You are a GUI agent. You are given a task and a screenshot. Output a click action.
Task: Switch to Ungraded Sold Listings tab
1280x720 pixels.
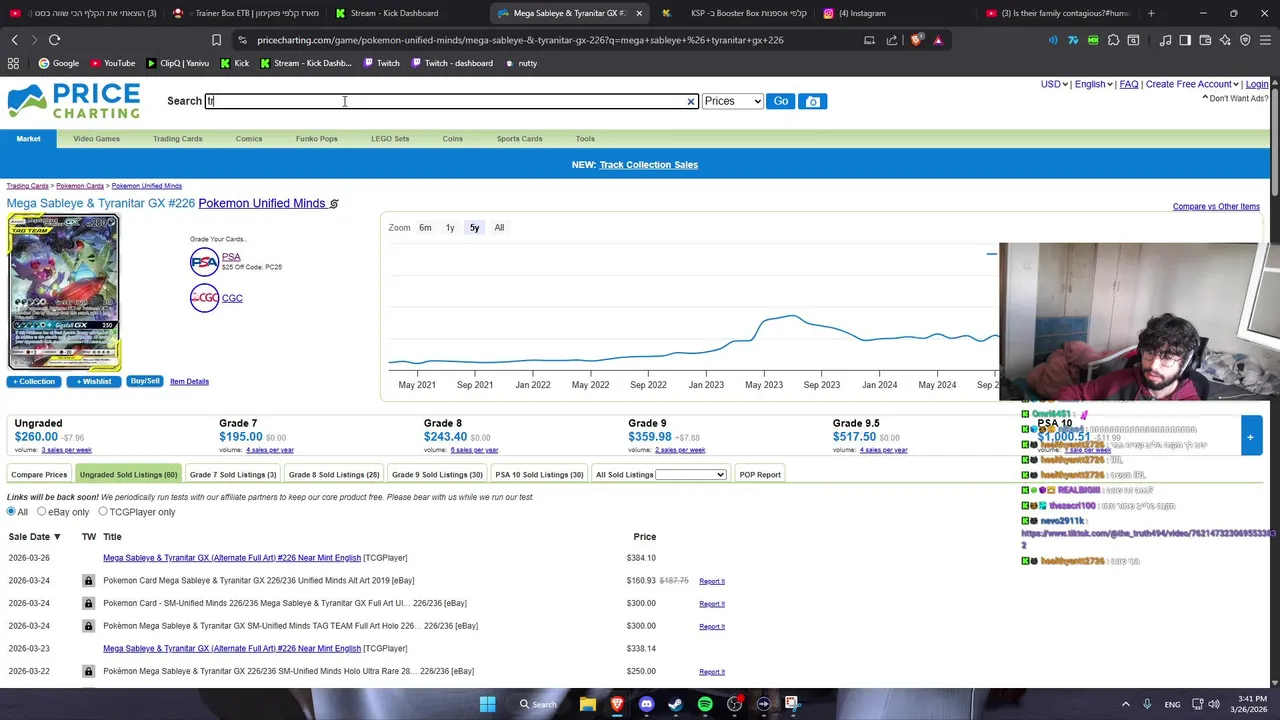point(128,475)
